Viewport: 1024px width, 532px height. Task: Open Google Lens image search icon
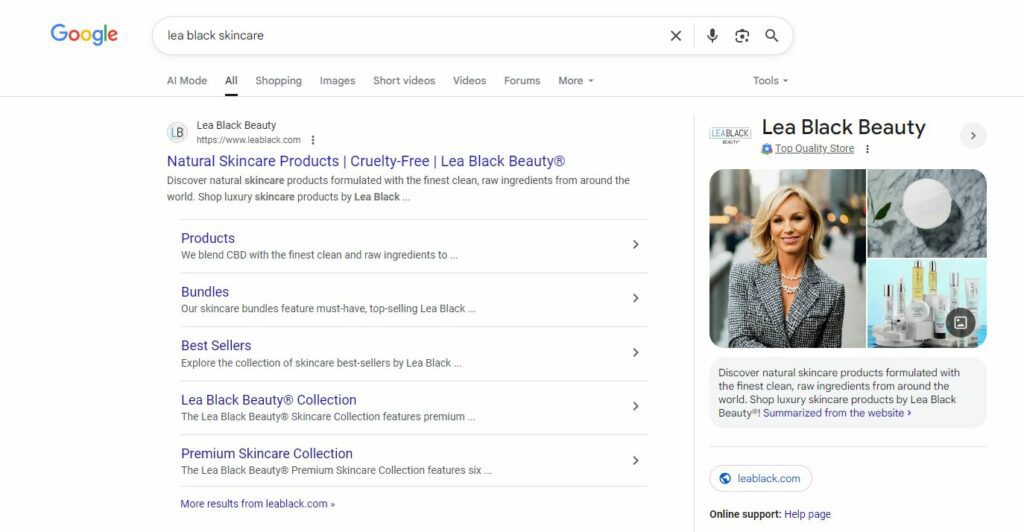[742, 36]
